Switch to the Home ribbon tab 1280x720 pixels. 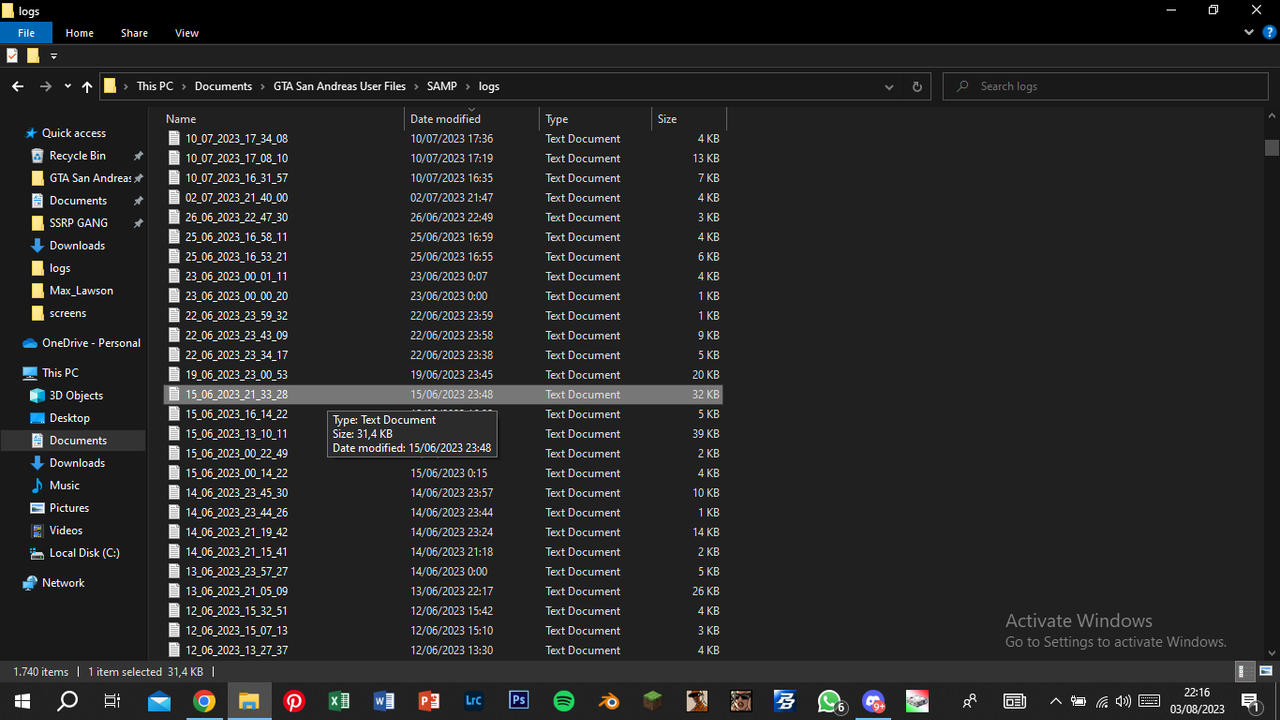click(x=79, y=33)
